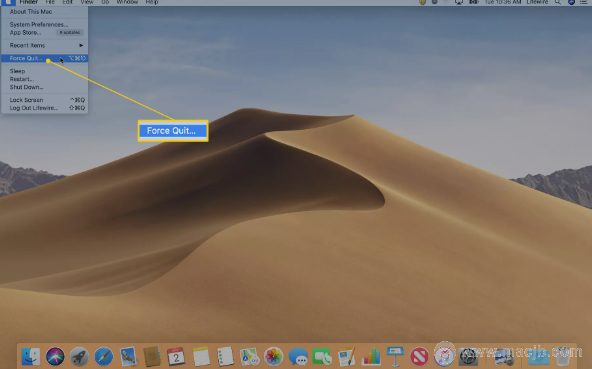Open Calendar icon in Dock
Screen dimensions: 592x369
point(176,357)
